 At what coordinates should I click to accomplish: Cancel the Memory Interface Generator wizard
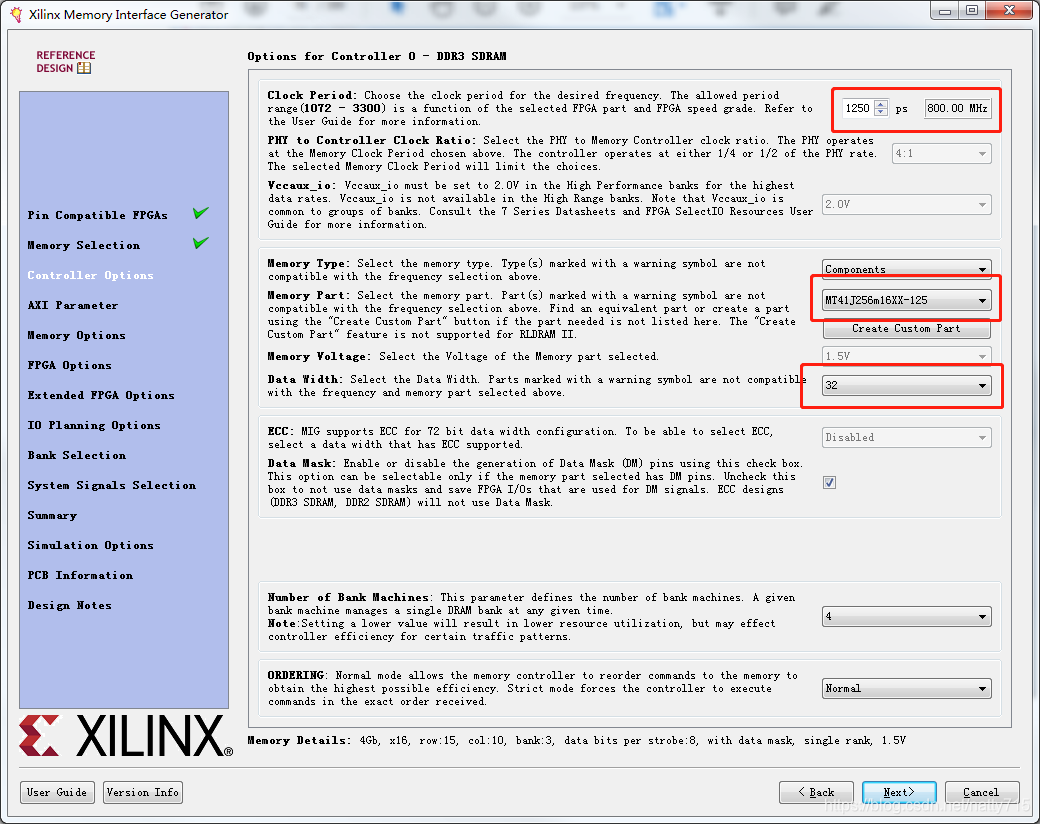click(x=982, y=792)
